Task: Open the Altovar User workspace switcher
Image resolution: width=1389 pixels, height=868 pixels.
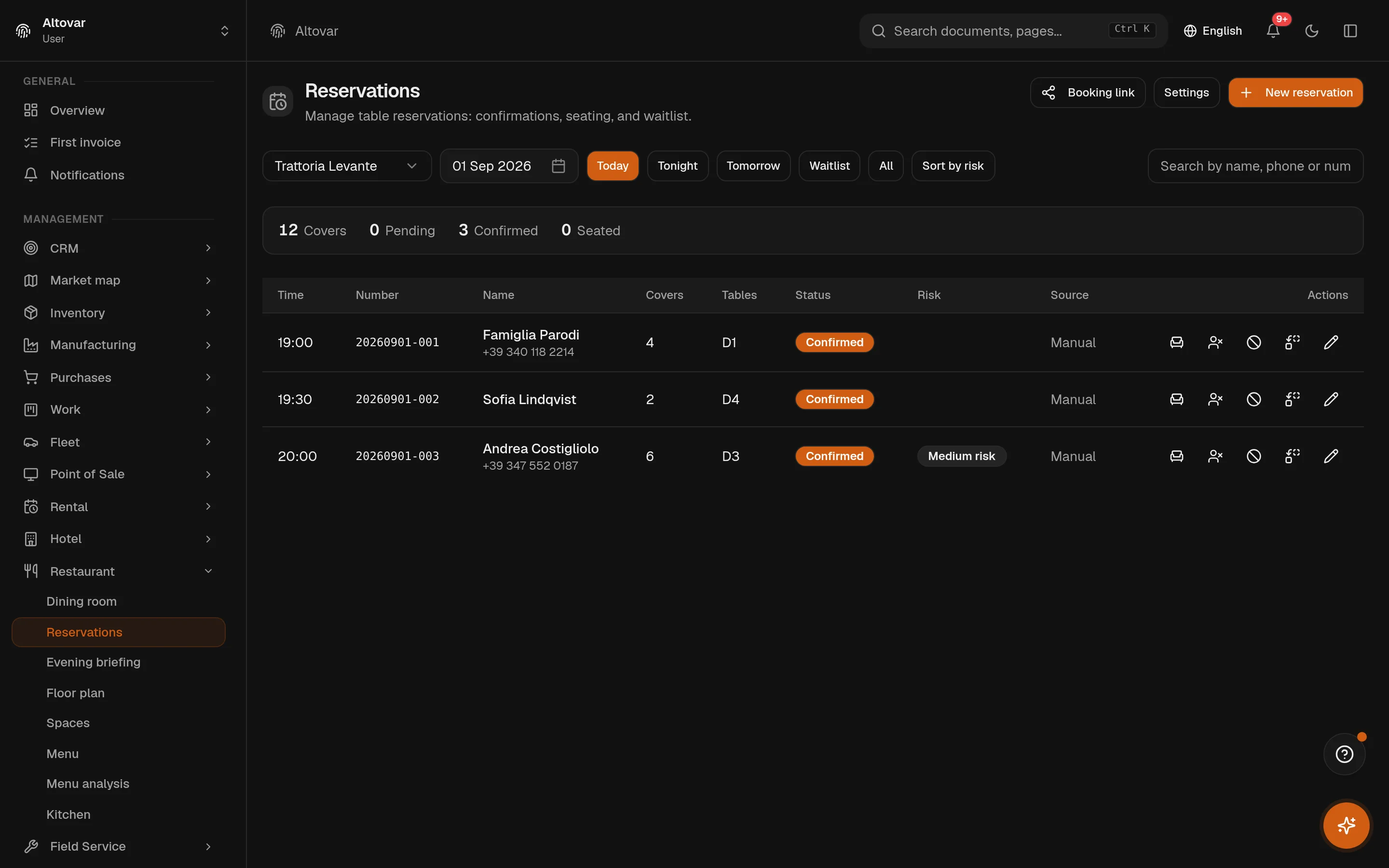Action: (123, 30)
